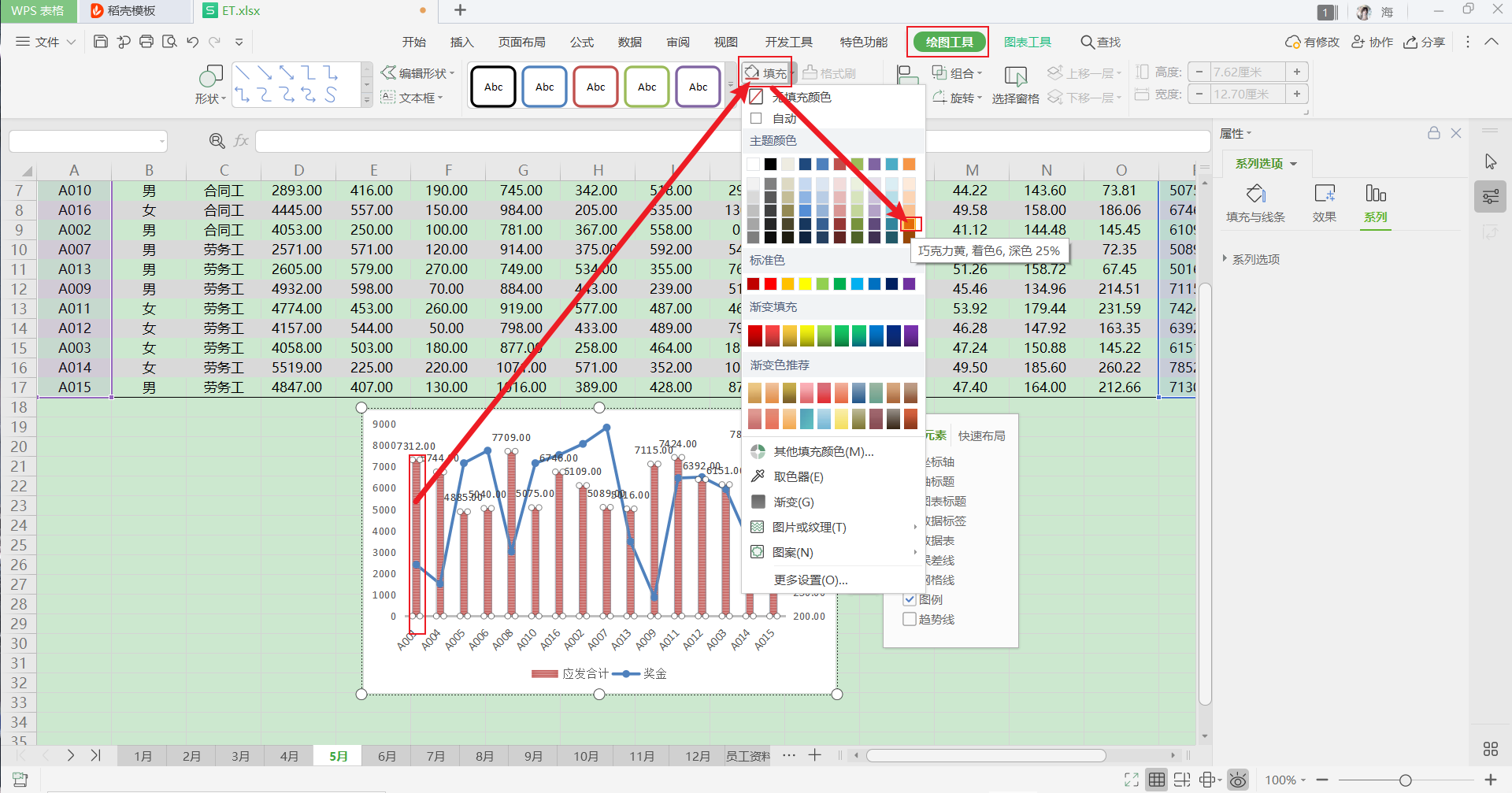Switch to the 6月 sheet tab
Viewport: 1512px width, 793px height.
click(x=387, y=756)
